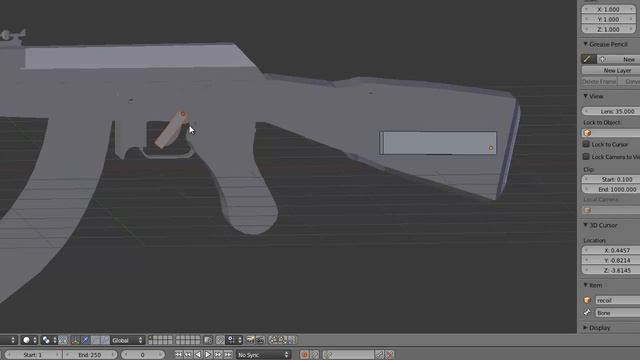
Task: Click the OpenGL render image camera icon
Action: 250,340
